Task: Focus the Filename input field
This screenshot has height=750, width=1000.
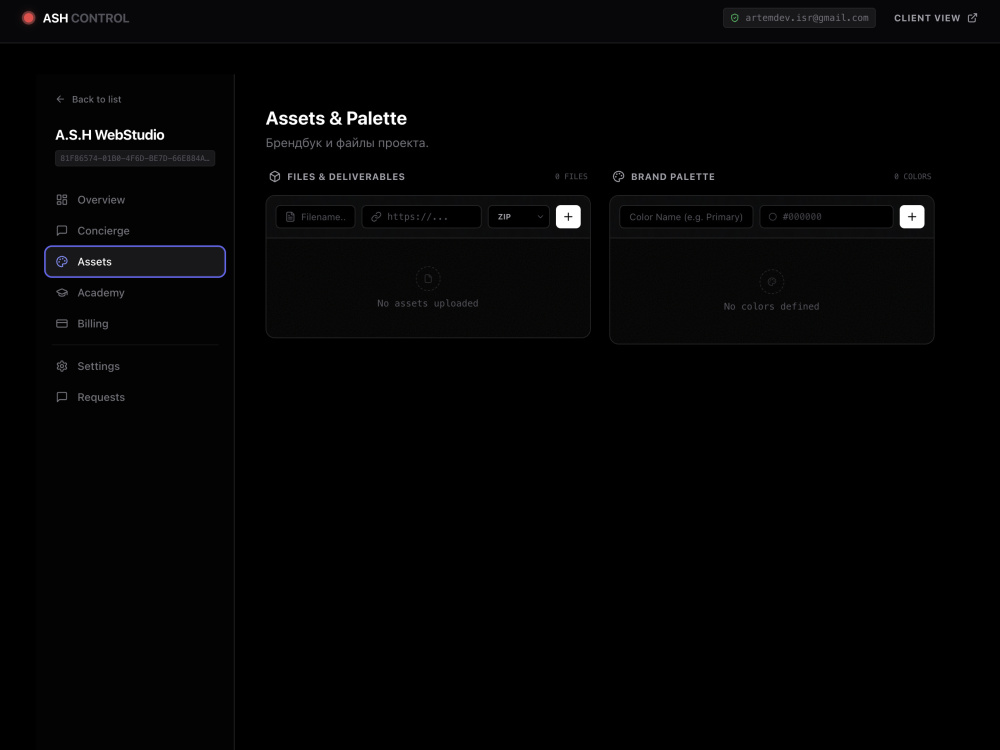Action: pyautogui.click(x=315, y=217)
